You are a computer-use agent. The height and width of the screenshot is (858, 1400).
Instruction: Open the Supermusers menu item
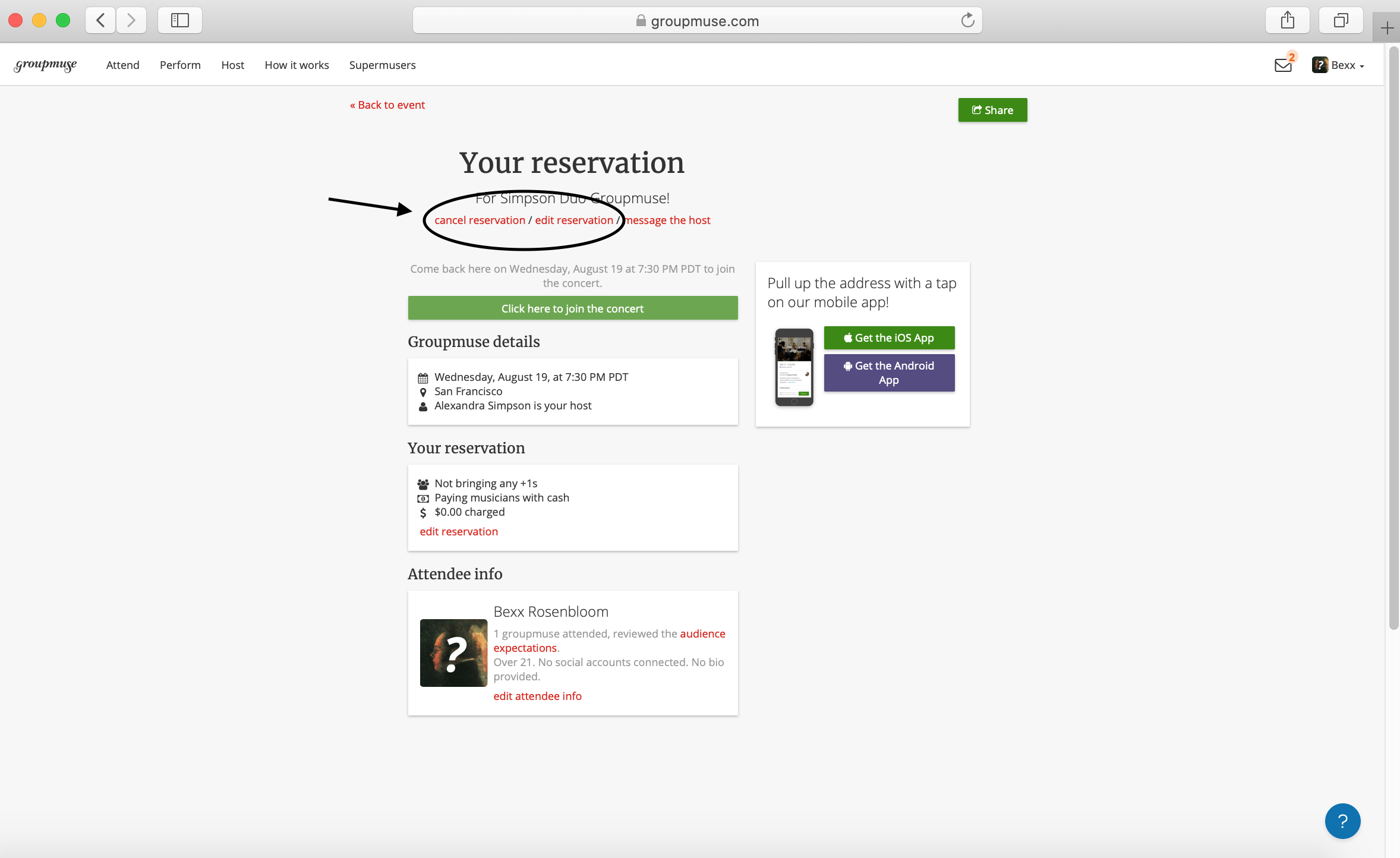tap(382, 65)
